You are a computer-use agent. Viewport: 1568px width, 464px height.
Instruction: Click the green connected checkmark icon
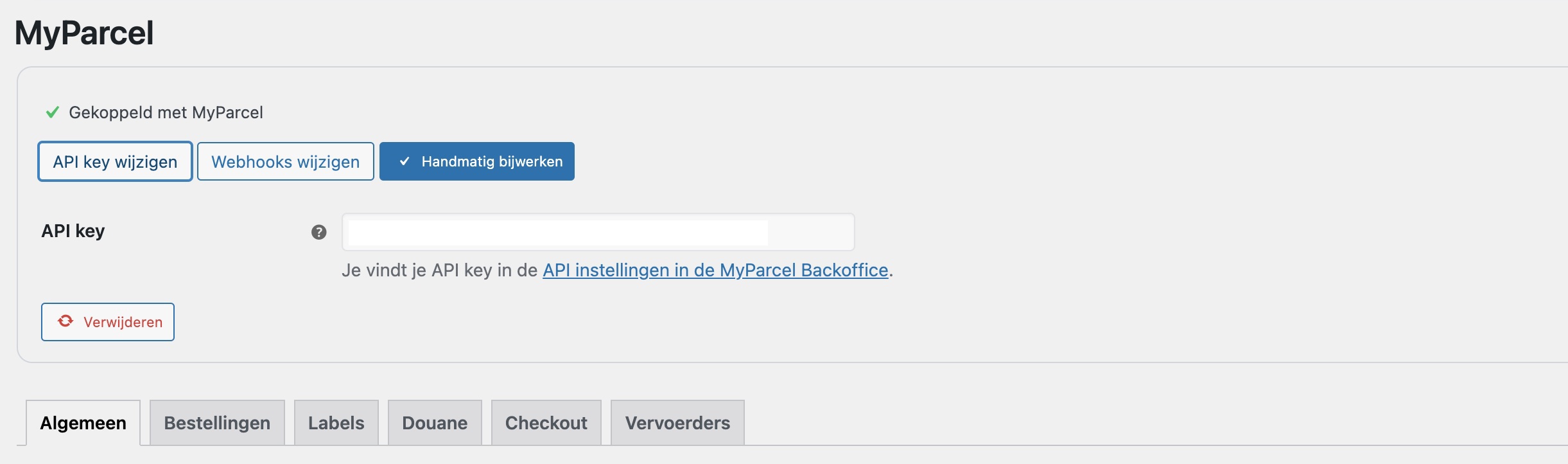tap(53, 112)
